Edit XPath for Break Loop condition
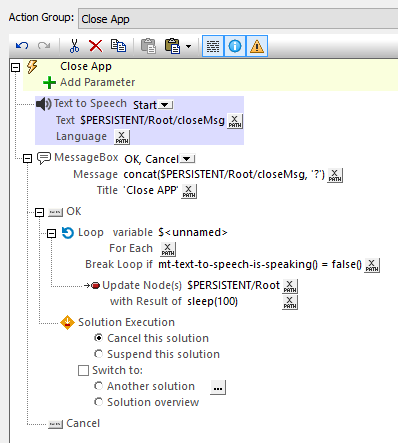This screenshot has width=398, height=443. (372, 265)
